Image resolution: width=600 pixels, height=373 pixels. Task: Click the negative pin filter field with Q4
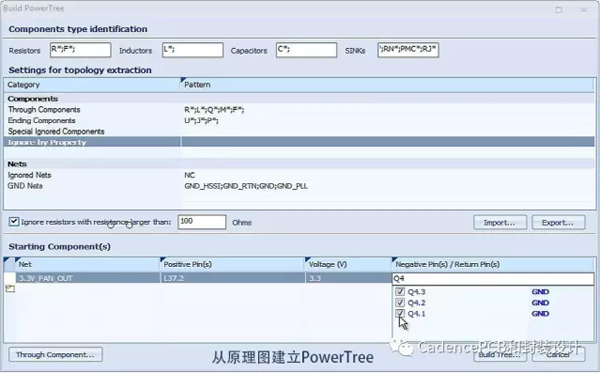(493, 279)
